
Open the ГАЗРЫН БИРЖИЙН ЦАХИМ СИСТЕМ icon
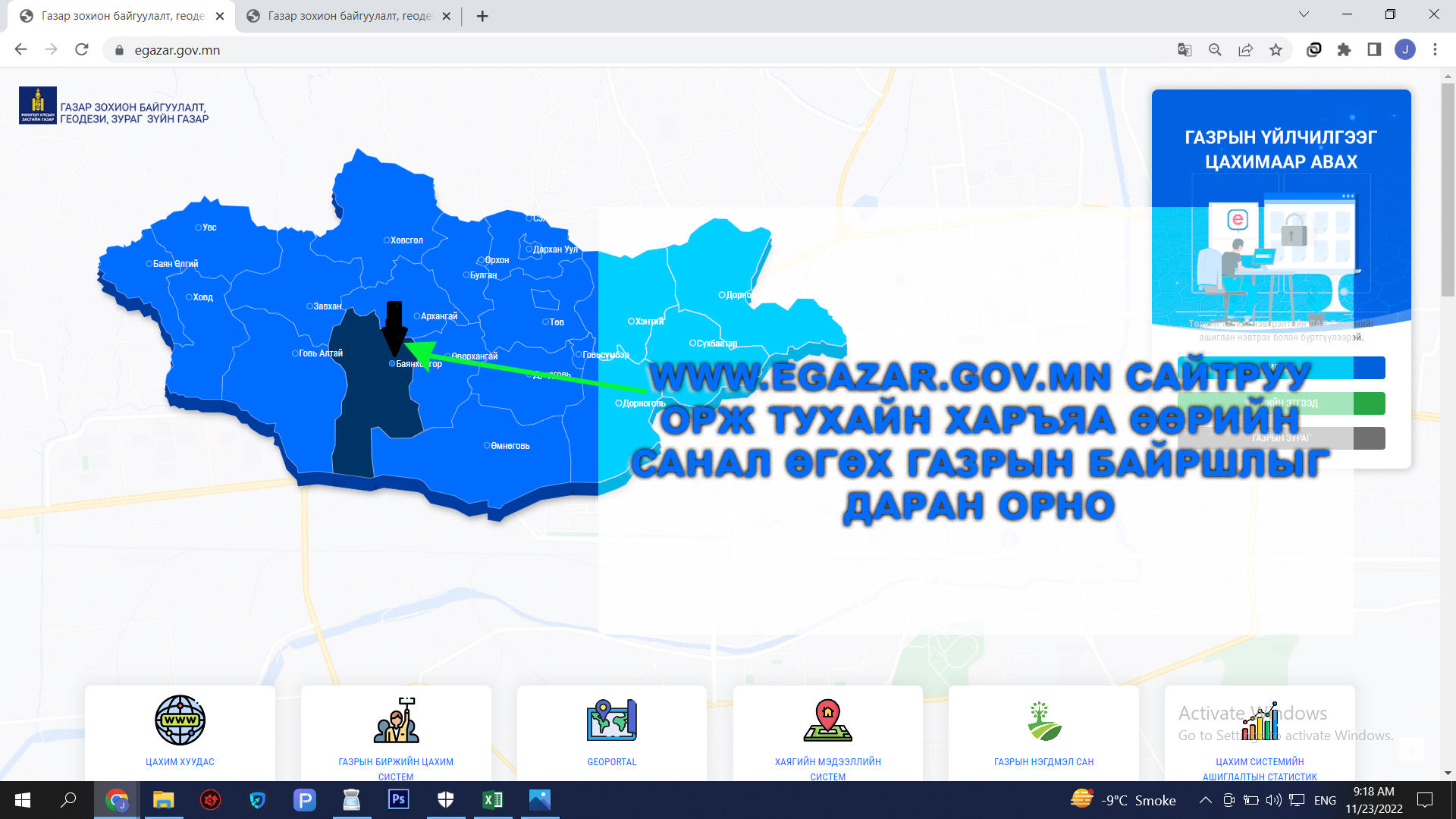coord(396,720)
